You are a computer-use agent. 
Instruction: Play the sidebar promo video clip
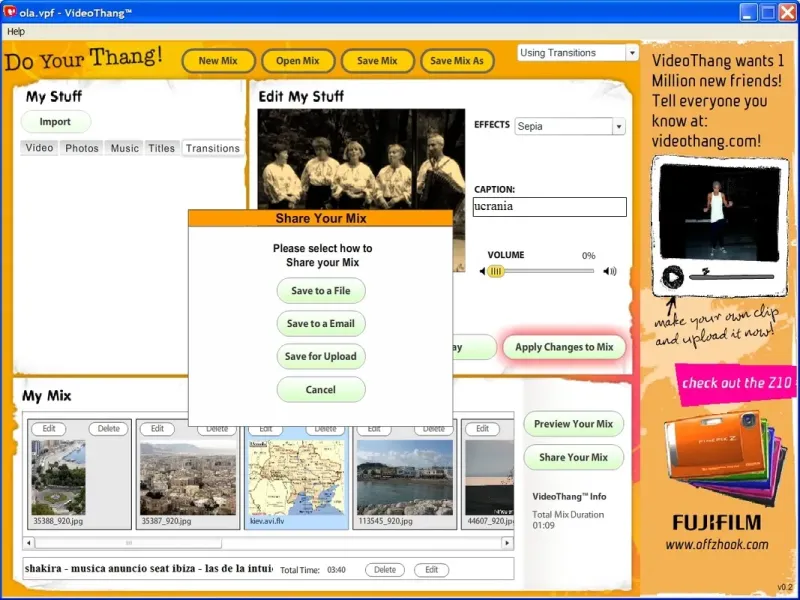672,278
